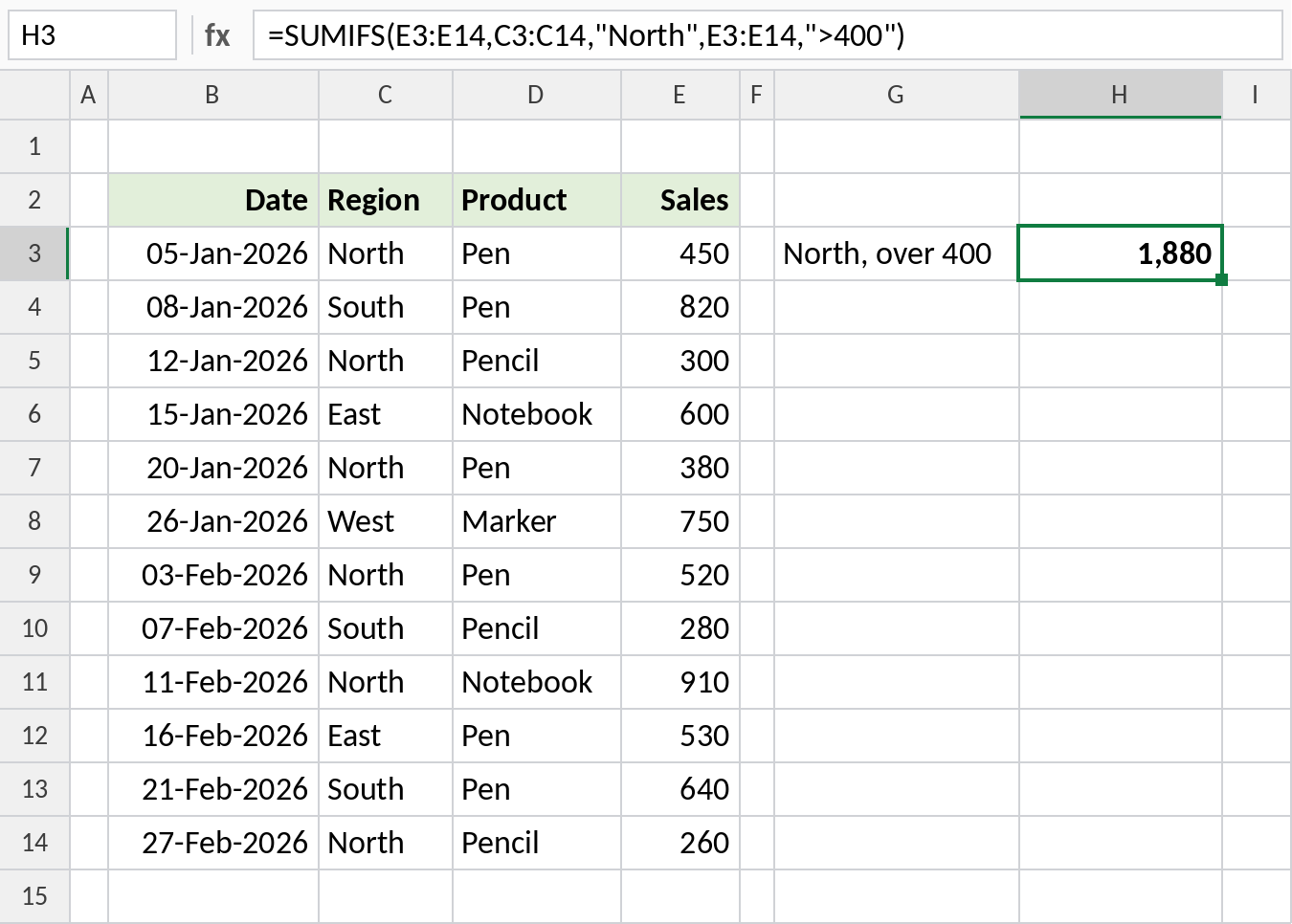Select cell with date 12-Jan-2026
The height and width of the screenshot is (924, 1292).
213,361
